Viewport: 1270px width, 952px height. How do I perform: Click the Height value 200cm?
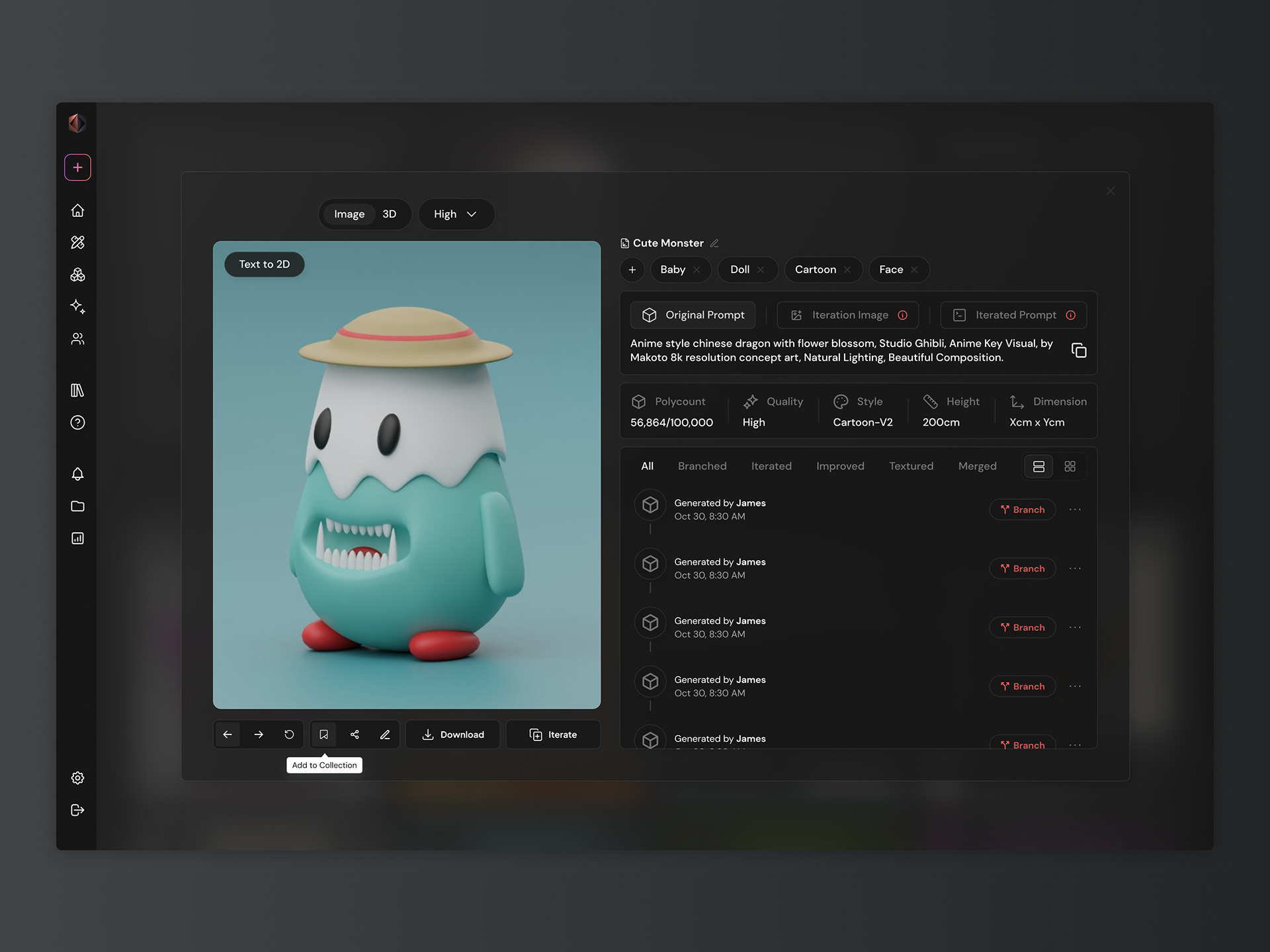941,422
